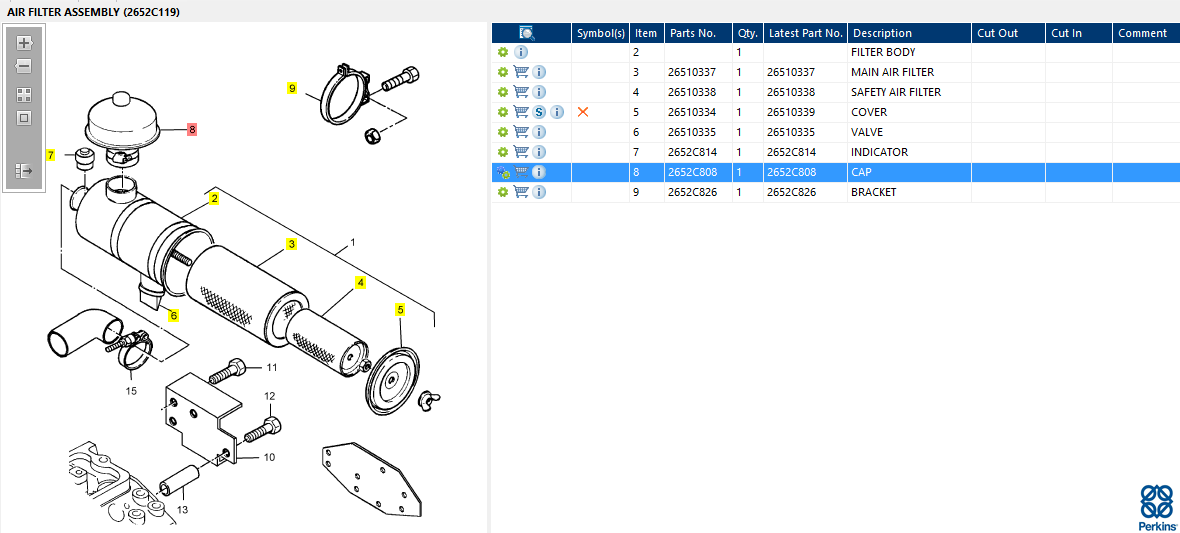1180x533 pixels.
Task: Select the INDICATOR row in parts list
Action: pyautogui.click(x=879, y=152)
